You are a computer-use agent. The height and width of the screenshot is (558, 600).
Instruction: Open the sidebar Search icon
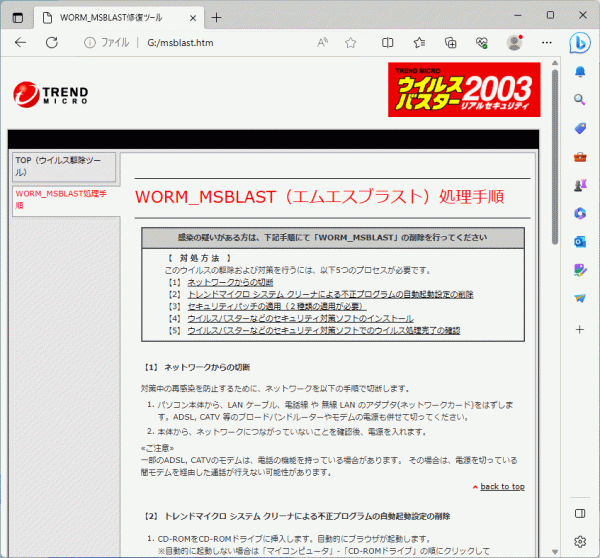[x=580, y=100]
